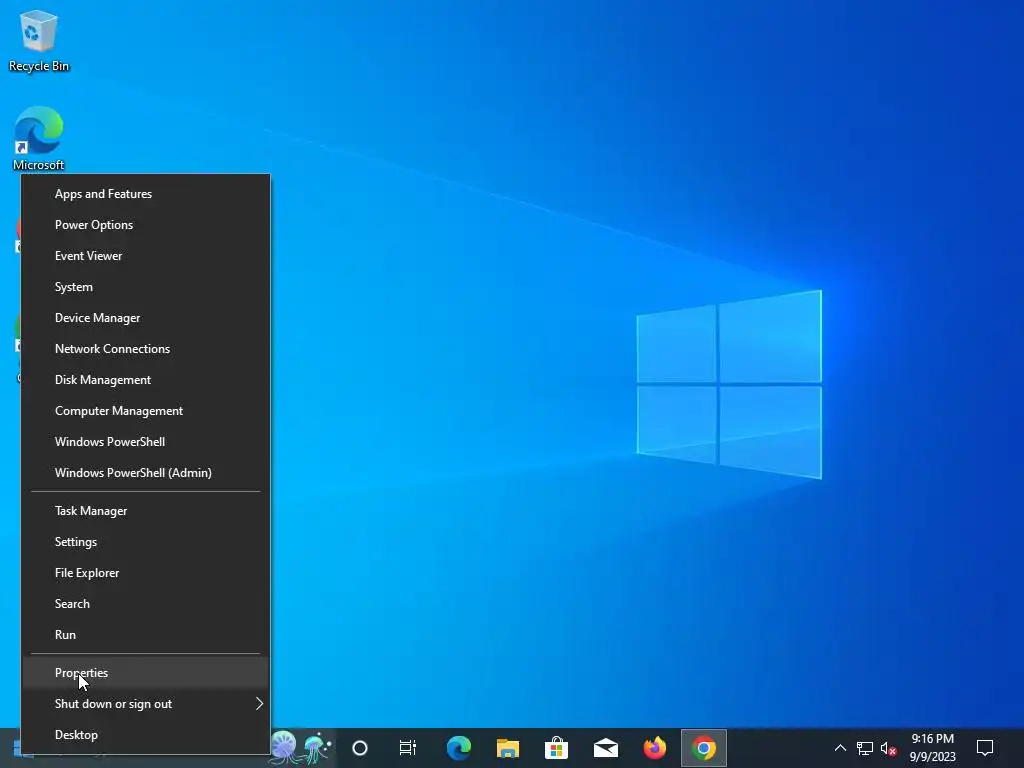Open the Mail app on taskbar
The width and height of the screenshot is (1024, 768).
pos(605,748)
